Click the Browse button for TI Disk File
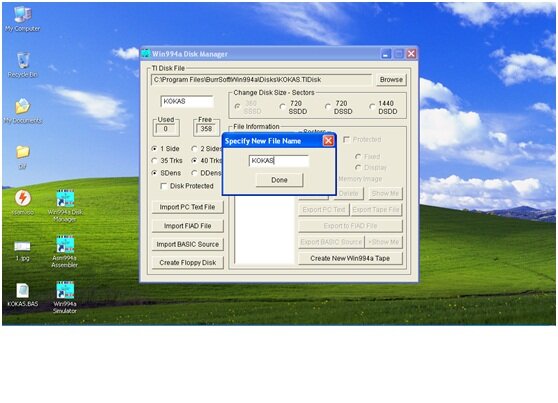This screenshot has width=558, height=403. (391, 80)
